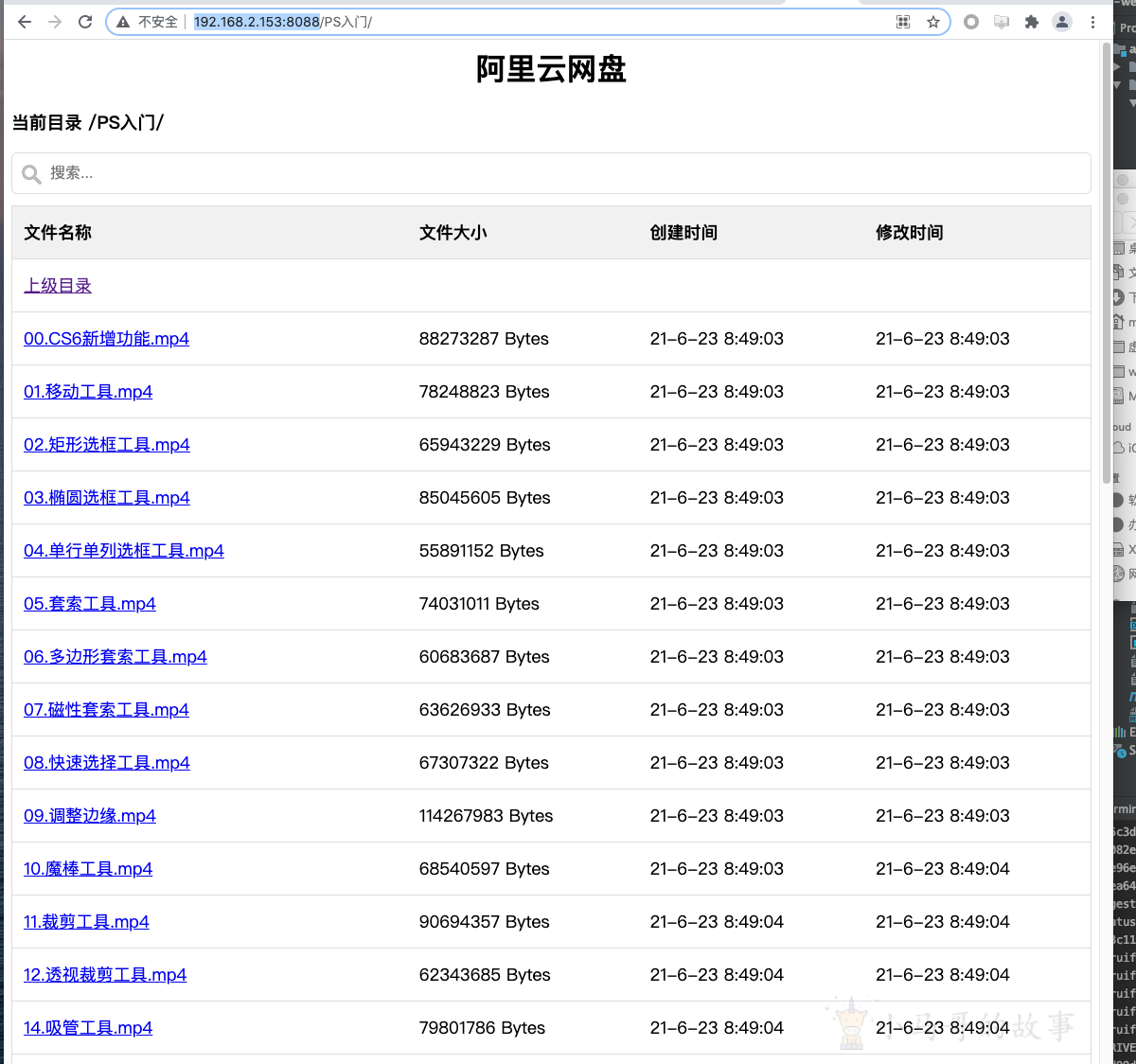
Task: Select size 85045605 Bytes
Action: point(485,498)
